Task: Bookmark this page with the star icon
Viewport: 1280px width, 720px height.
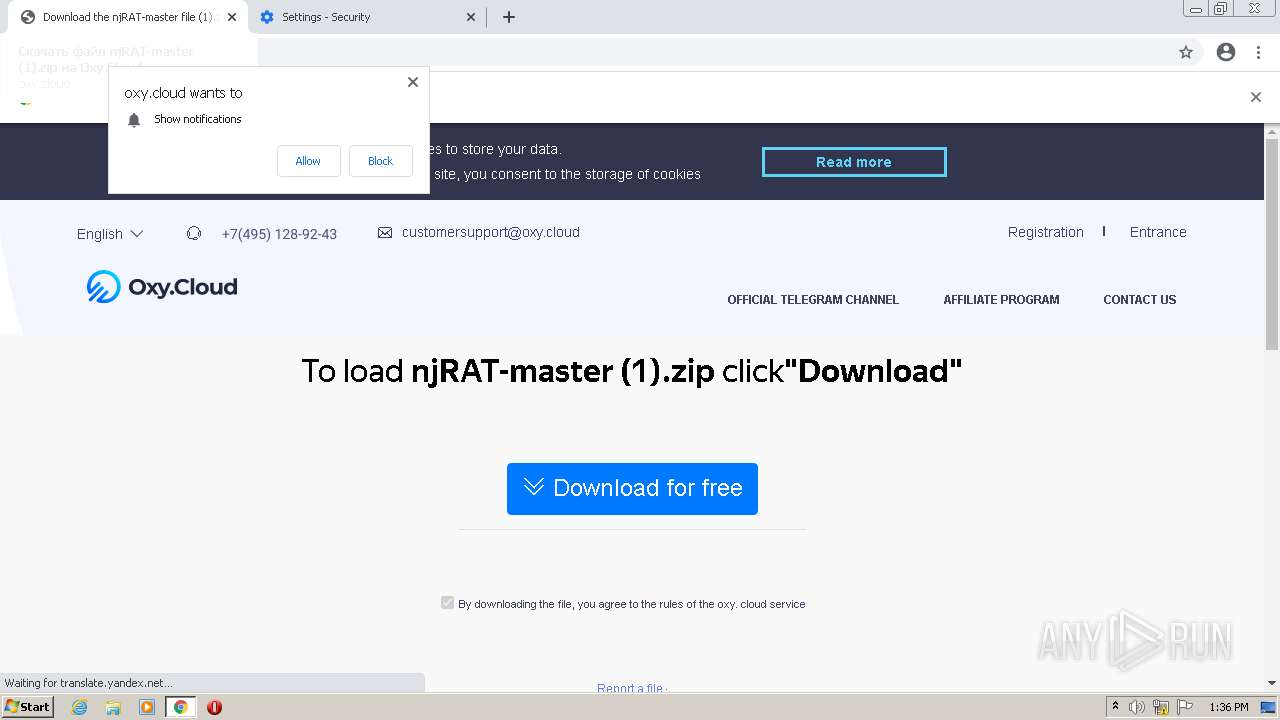Action: pos(1186,52)
